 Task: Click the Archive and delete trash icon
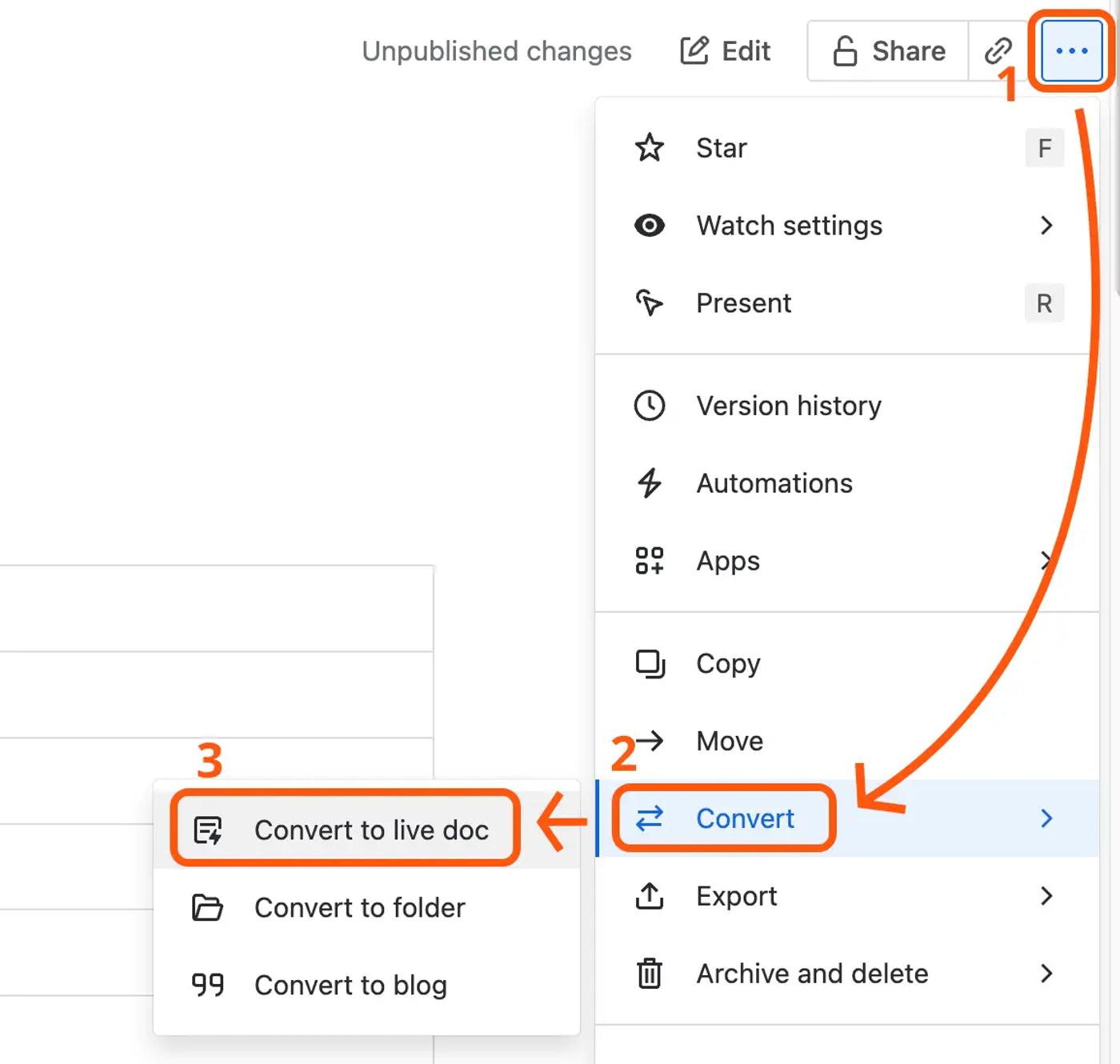[649, 974]
